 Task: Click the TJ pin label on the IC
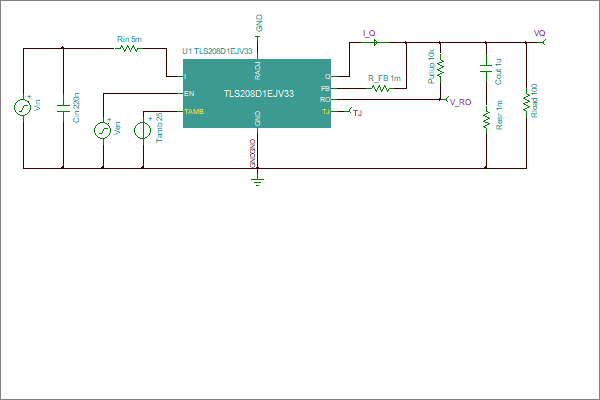(x=326, y=111)
